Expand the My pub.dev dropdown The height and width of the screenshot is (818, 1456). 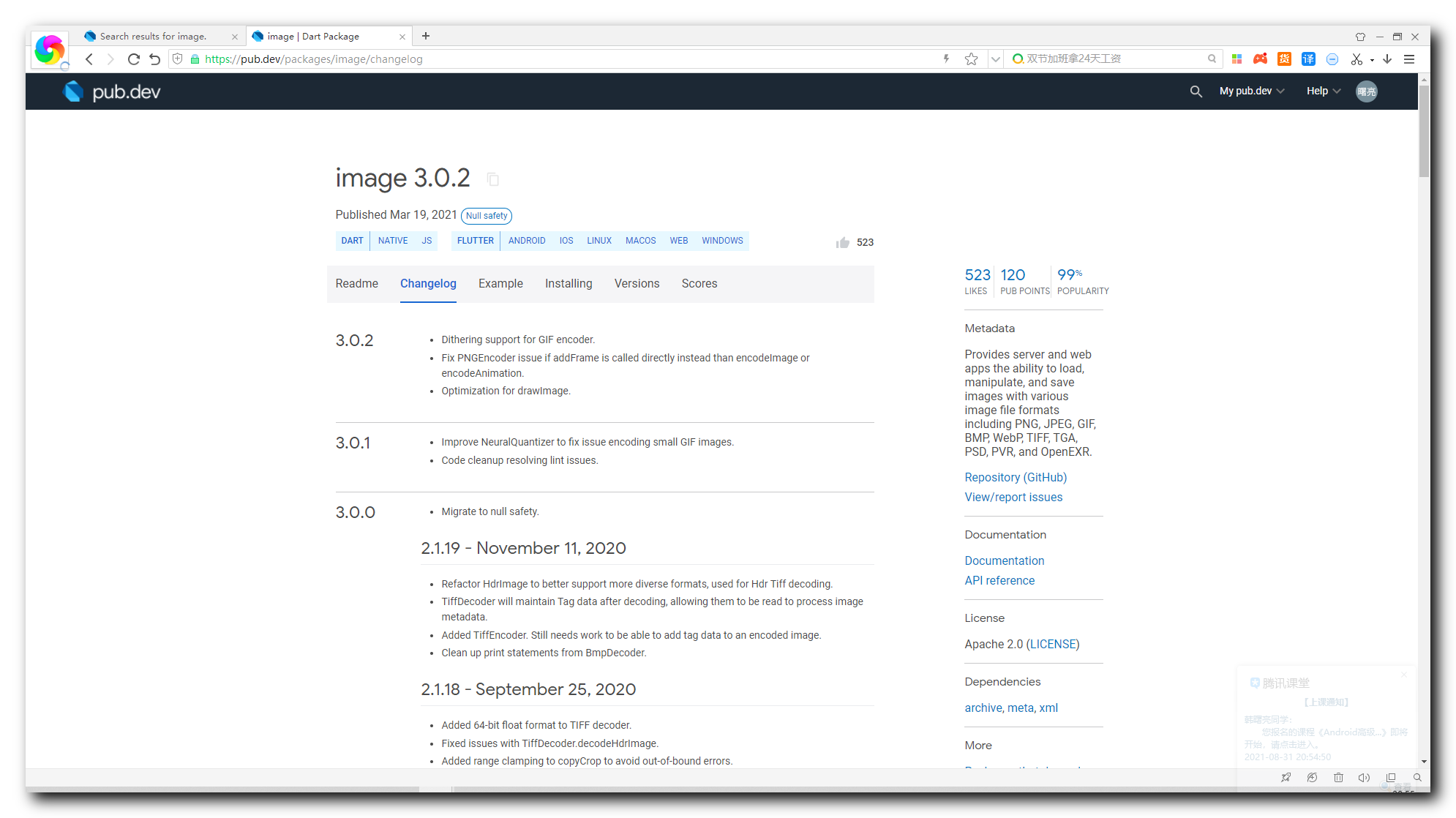(1252, 91)
